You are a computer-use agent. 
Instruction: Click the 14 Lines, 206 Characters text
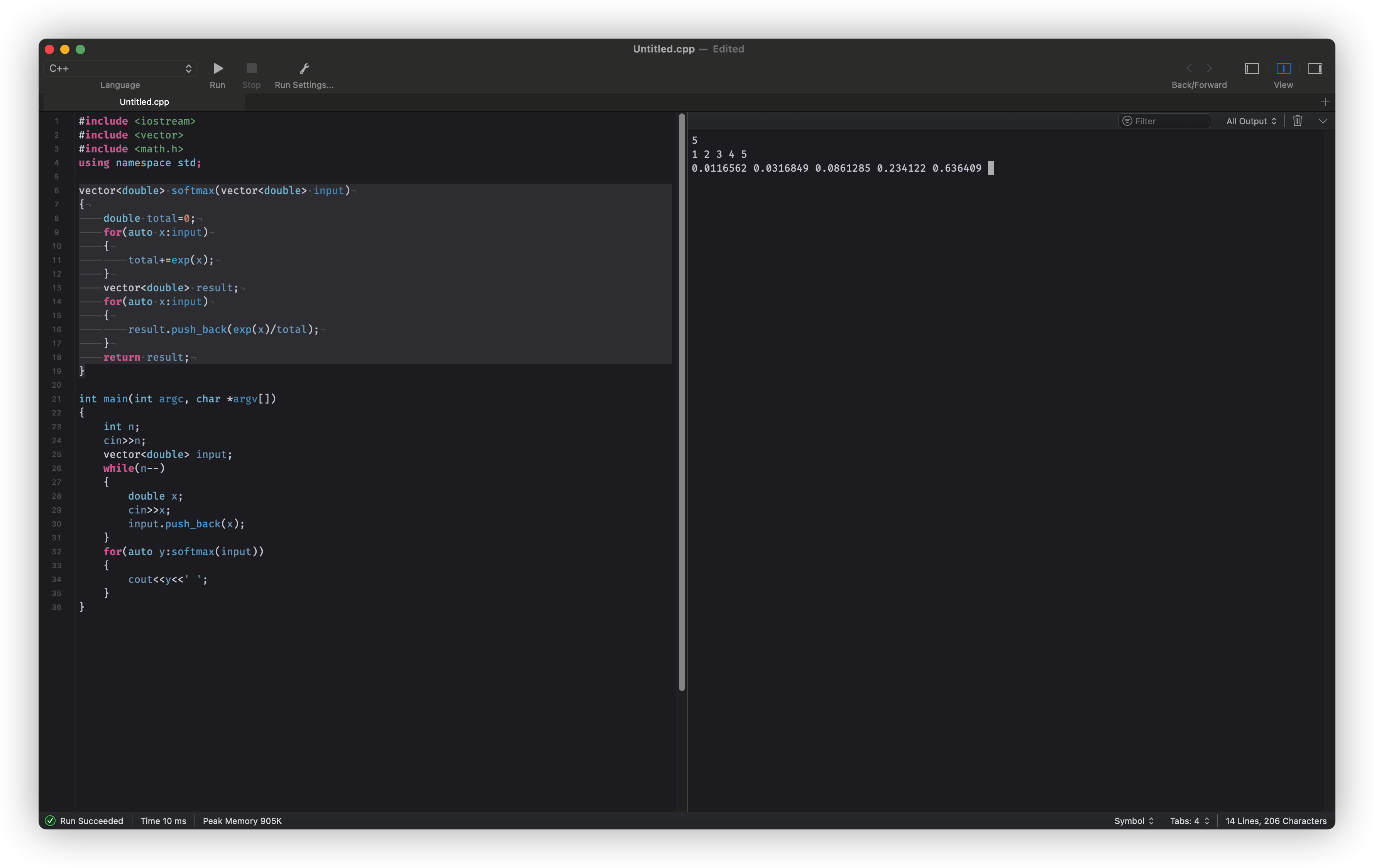pyautogui.click(x=1276, y=821)
